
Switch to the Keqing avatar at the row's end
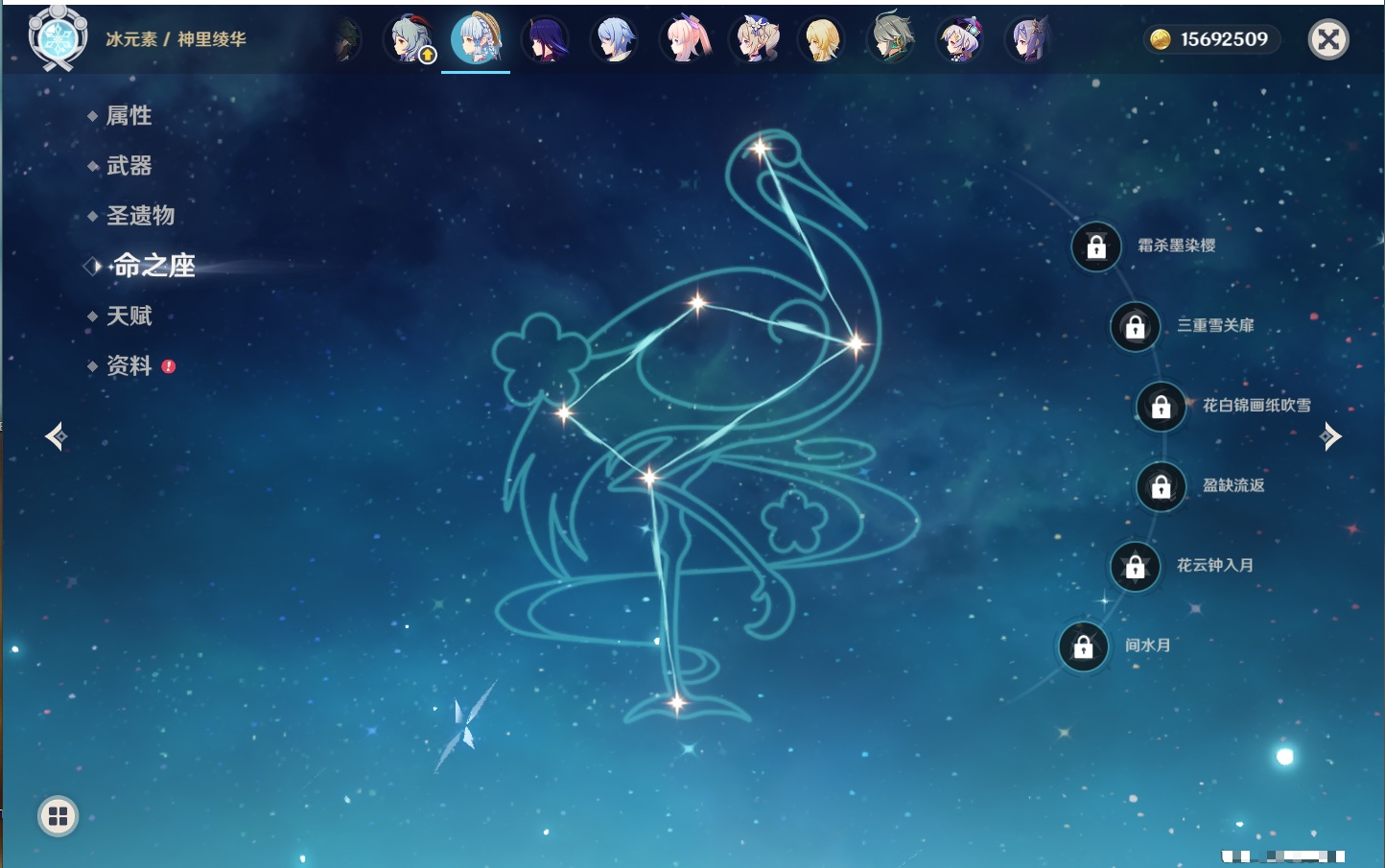coord(1029,39)
